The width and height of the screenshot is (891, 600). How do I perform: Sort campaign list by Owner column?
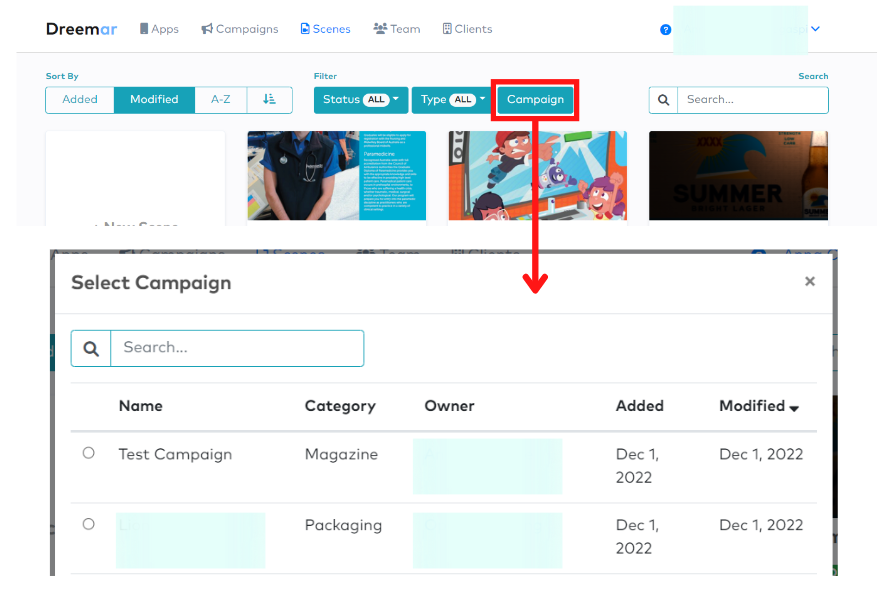(x=449, y=406)
